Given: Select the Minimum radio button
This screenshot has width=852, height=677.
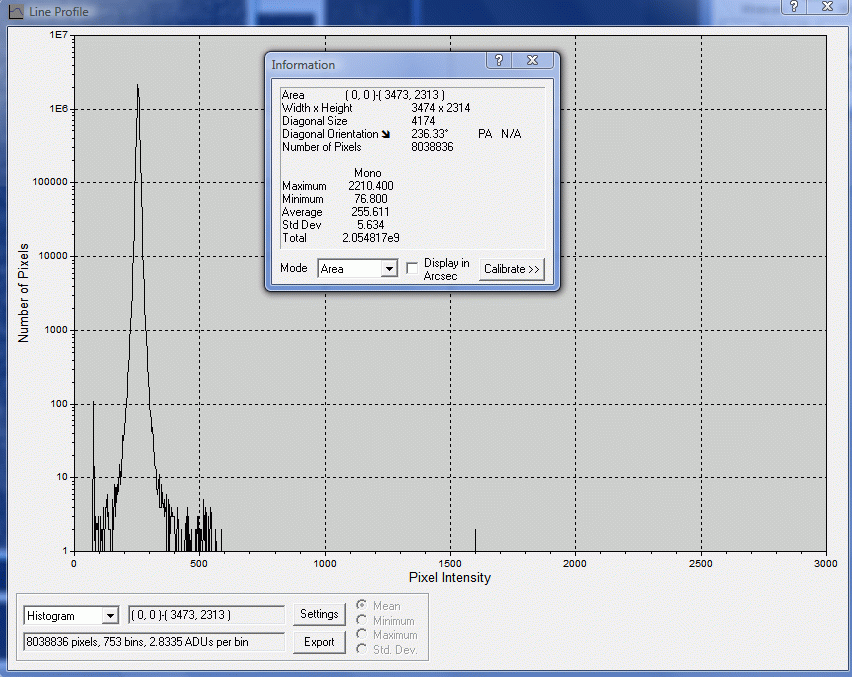Looking at the screenshot, I should tap(361, 621).
